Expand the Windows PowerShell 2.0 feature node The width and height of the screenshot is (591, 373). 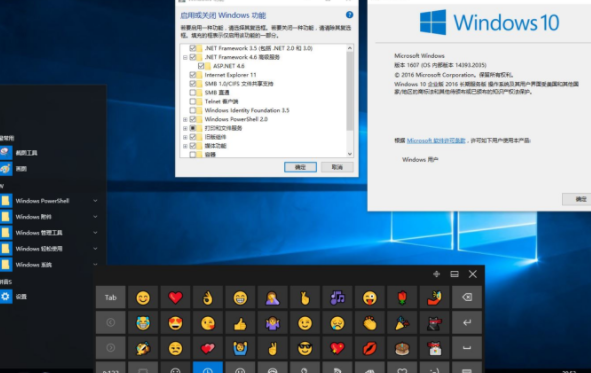pos(185,119)
